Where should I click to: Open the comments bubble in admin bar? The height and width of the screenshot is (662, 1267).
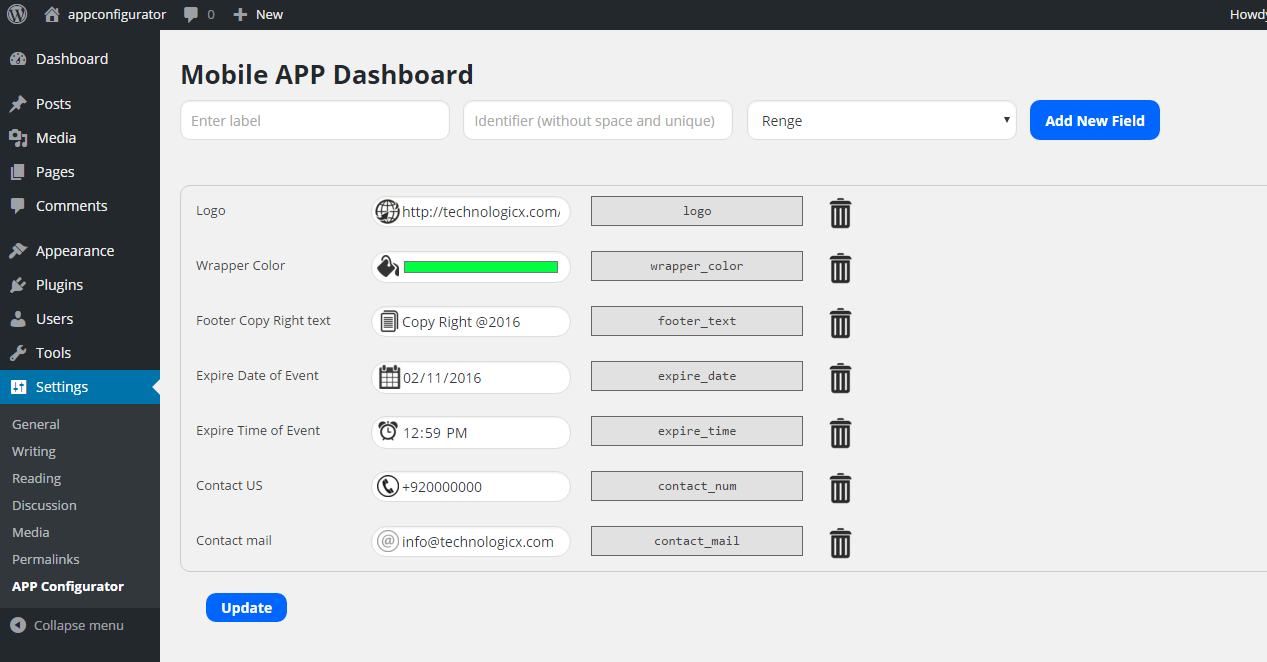pyautogui.click(x=199, y=14)
